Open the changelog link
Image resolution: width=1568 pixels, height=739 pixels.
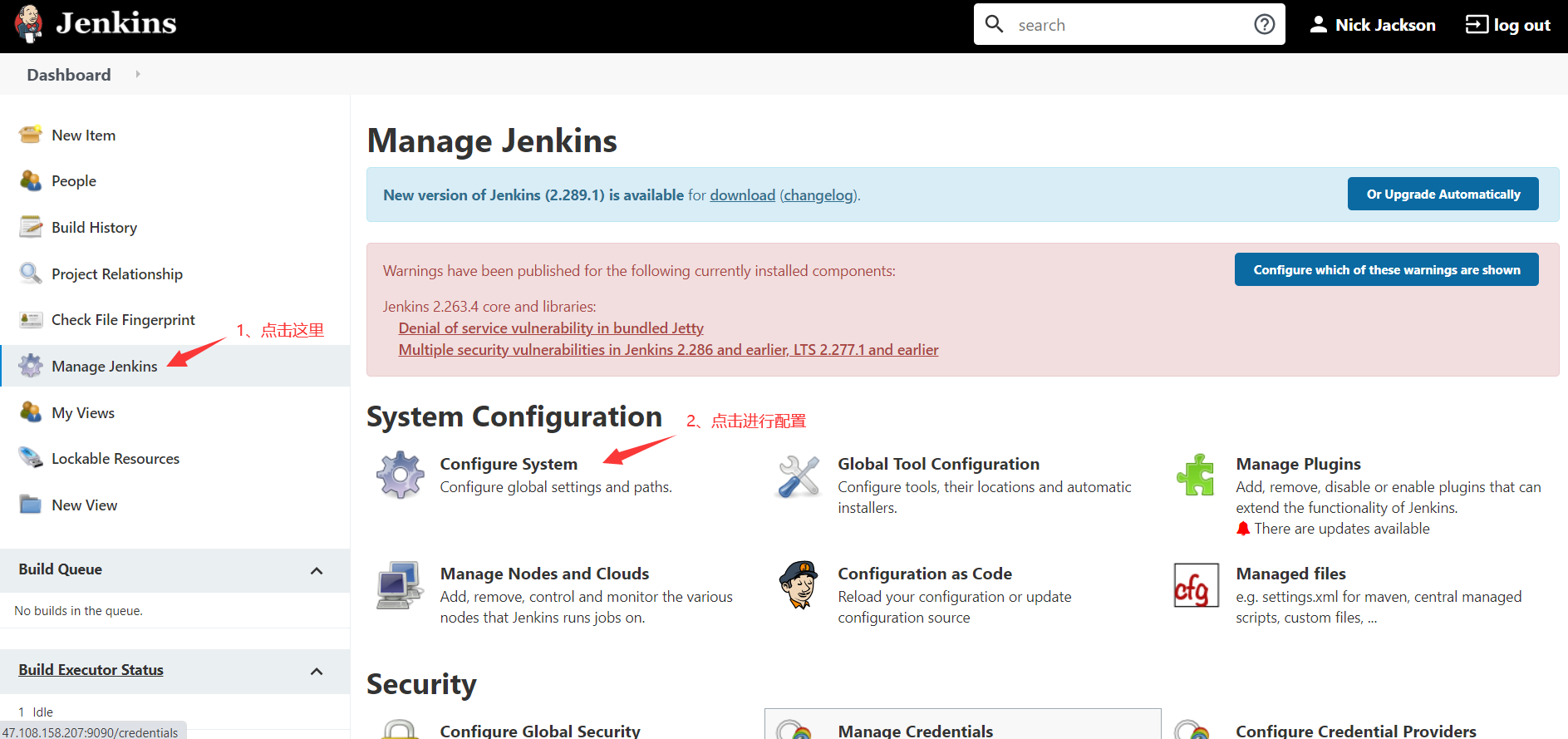pyautogui.click(x=818, y=195)
